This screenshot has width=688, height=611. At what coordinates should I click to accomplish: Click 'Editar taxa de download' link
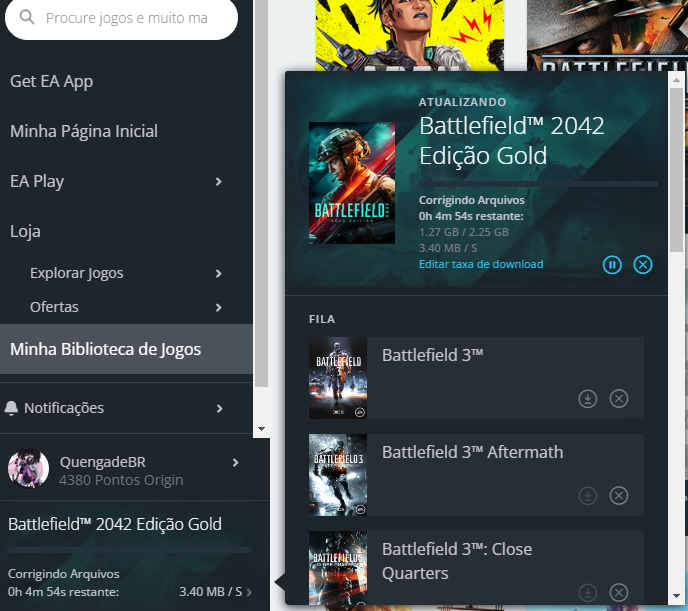(481, 264)
